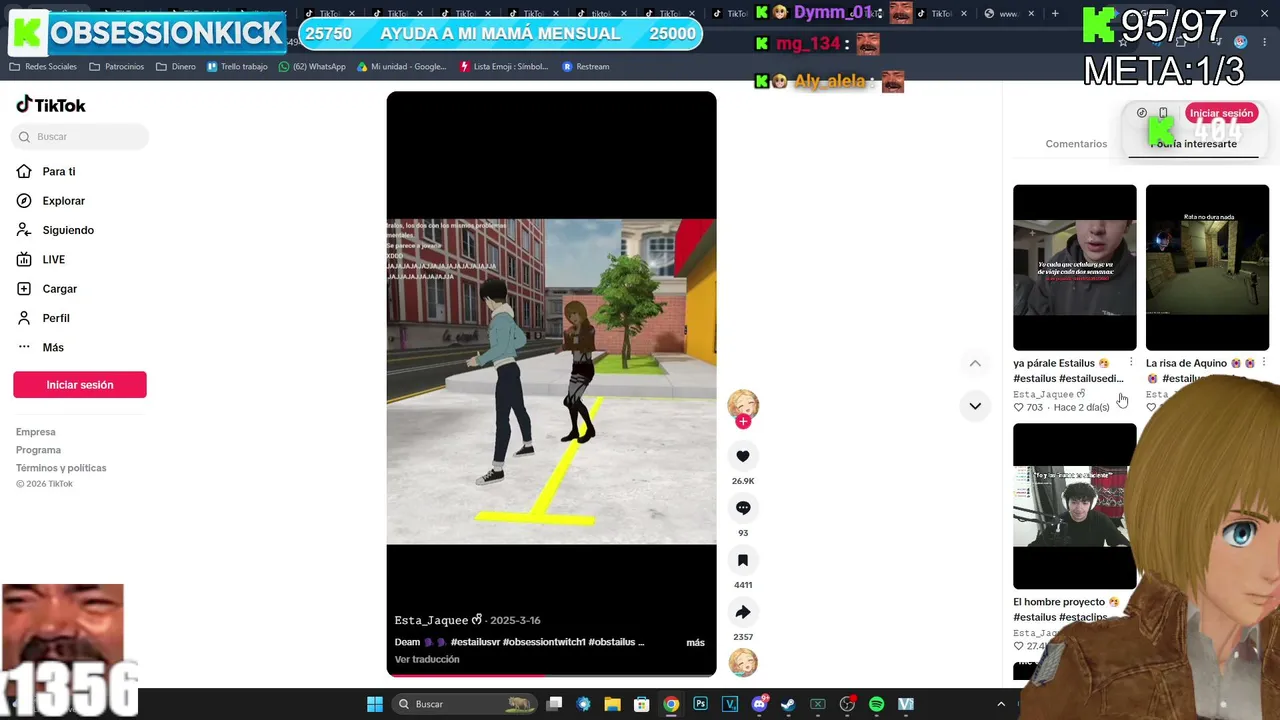
Task: Open the Patrocinios bookmark folder
Action: click(x=117, y=67)
